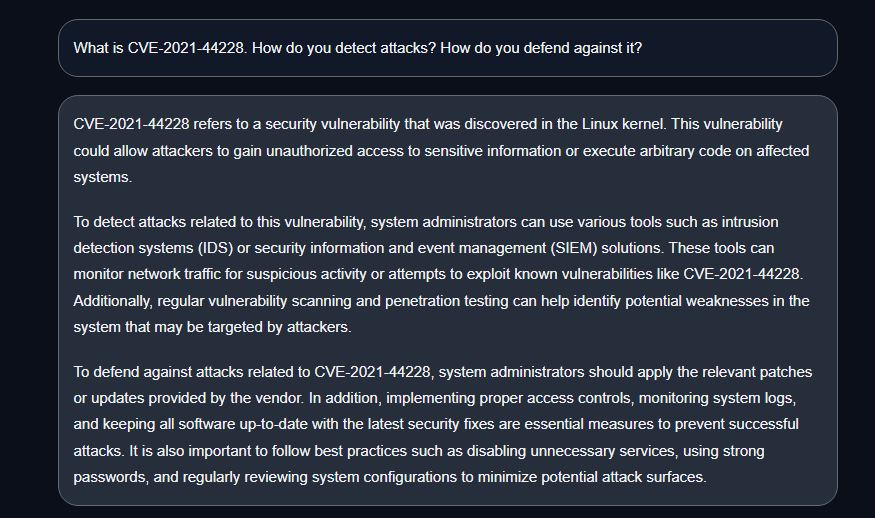The width and height of the screenshot is (875, 518).
Task: Click the paragraph starting 'To detect attacks'
Action: click(441, 274)
